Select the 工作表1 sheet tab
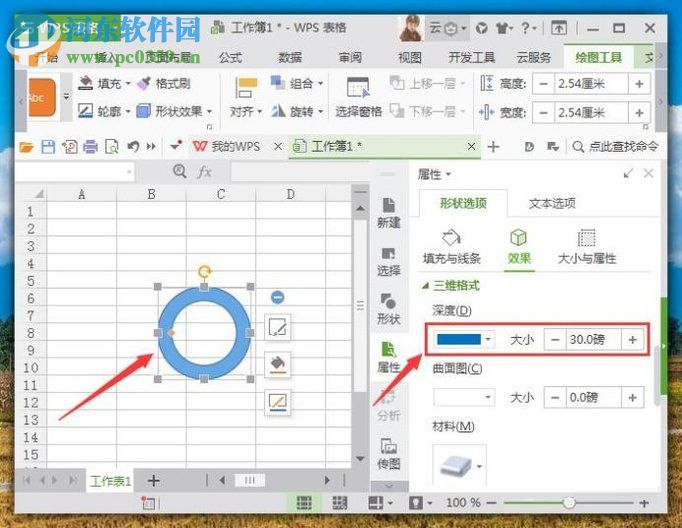 point(110,481)
